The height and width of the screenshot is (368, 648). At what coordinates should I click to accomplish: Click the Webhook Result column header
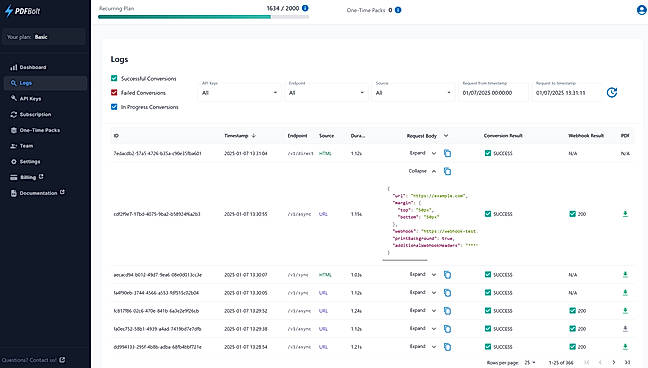point(586,136)
